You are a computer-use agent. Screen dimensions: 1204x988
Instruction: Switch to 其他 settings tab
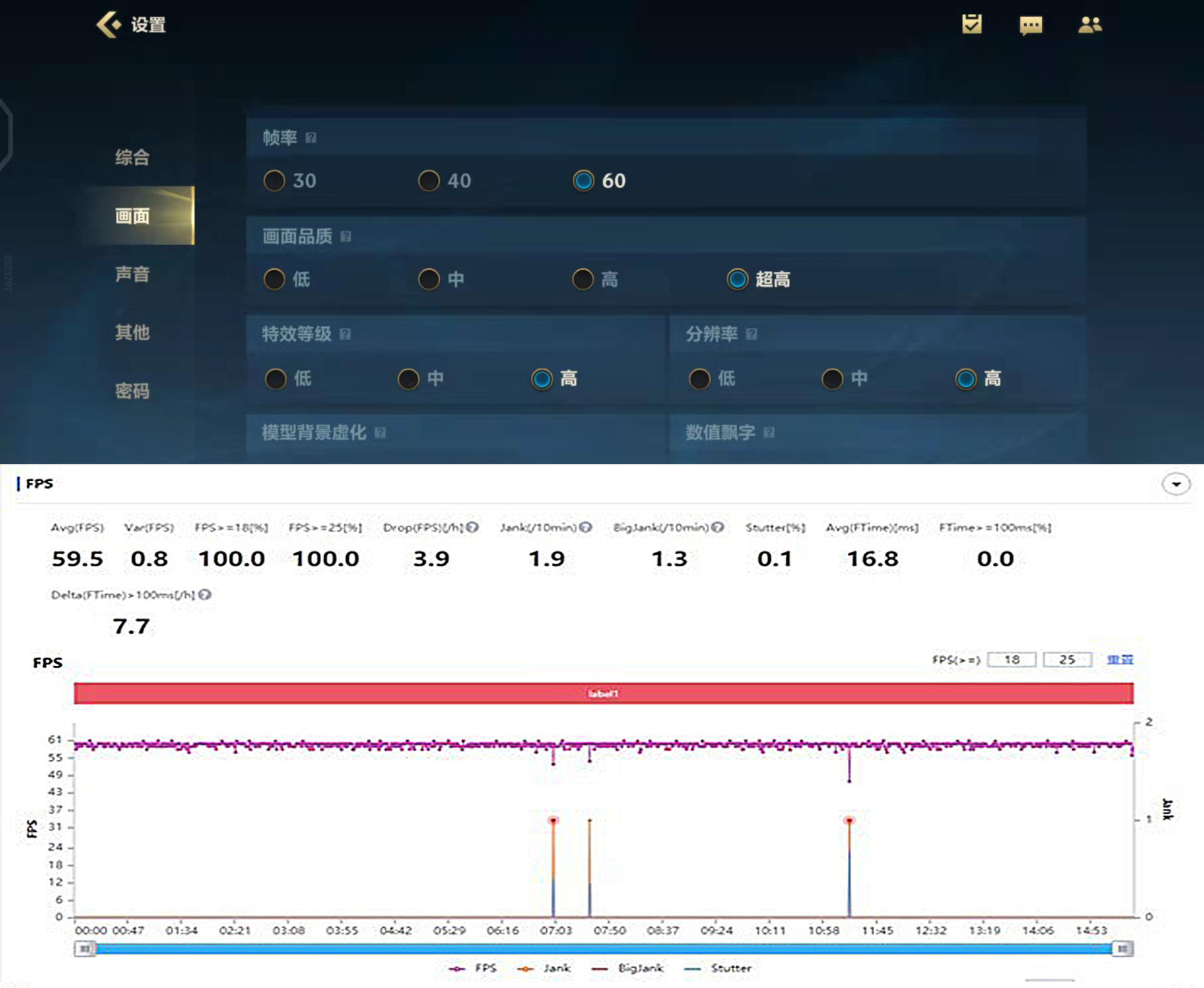click(x=132, y=332)
